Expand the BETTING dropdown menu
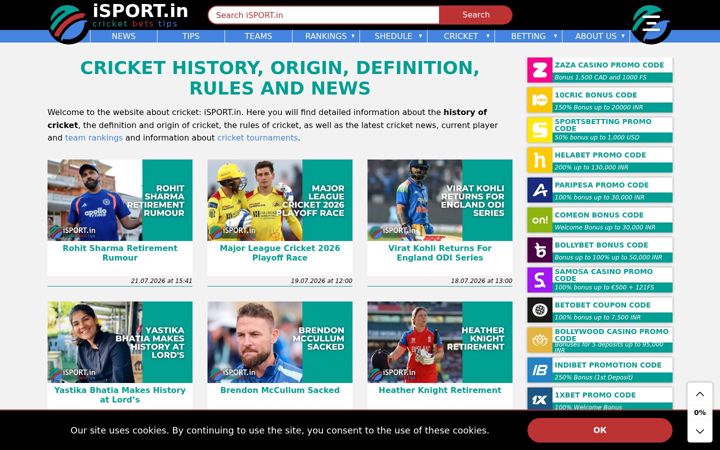 pos(529,36)
